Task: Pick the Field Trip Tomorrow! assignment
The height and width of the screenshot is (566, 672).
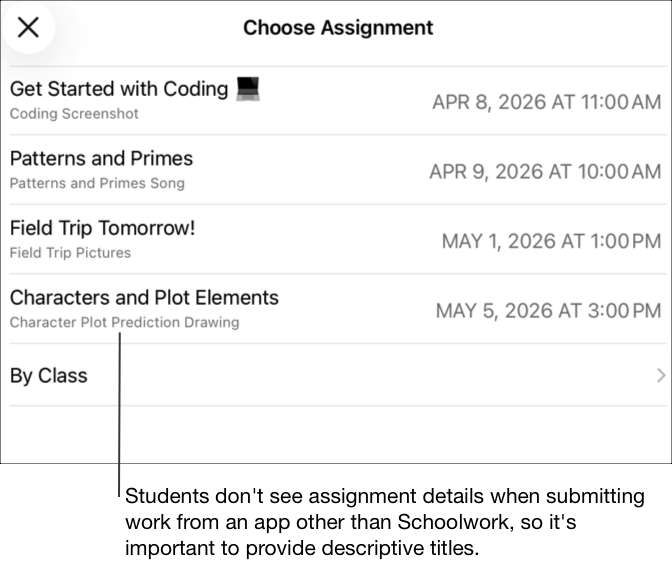Action: (x=102, y=228)
